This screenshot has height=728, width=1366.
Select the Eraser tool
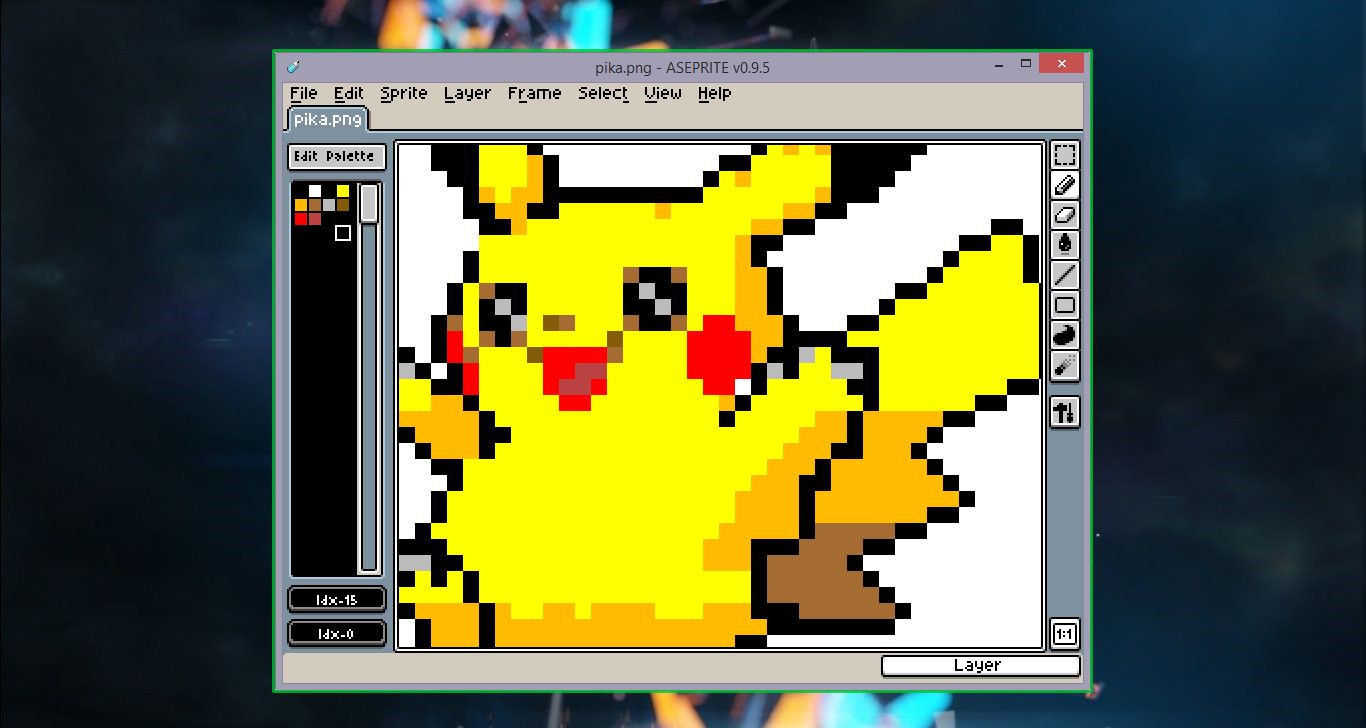pos(1065,215)
